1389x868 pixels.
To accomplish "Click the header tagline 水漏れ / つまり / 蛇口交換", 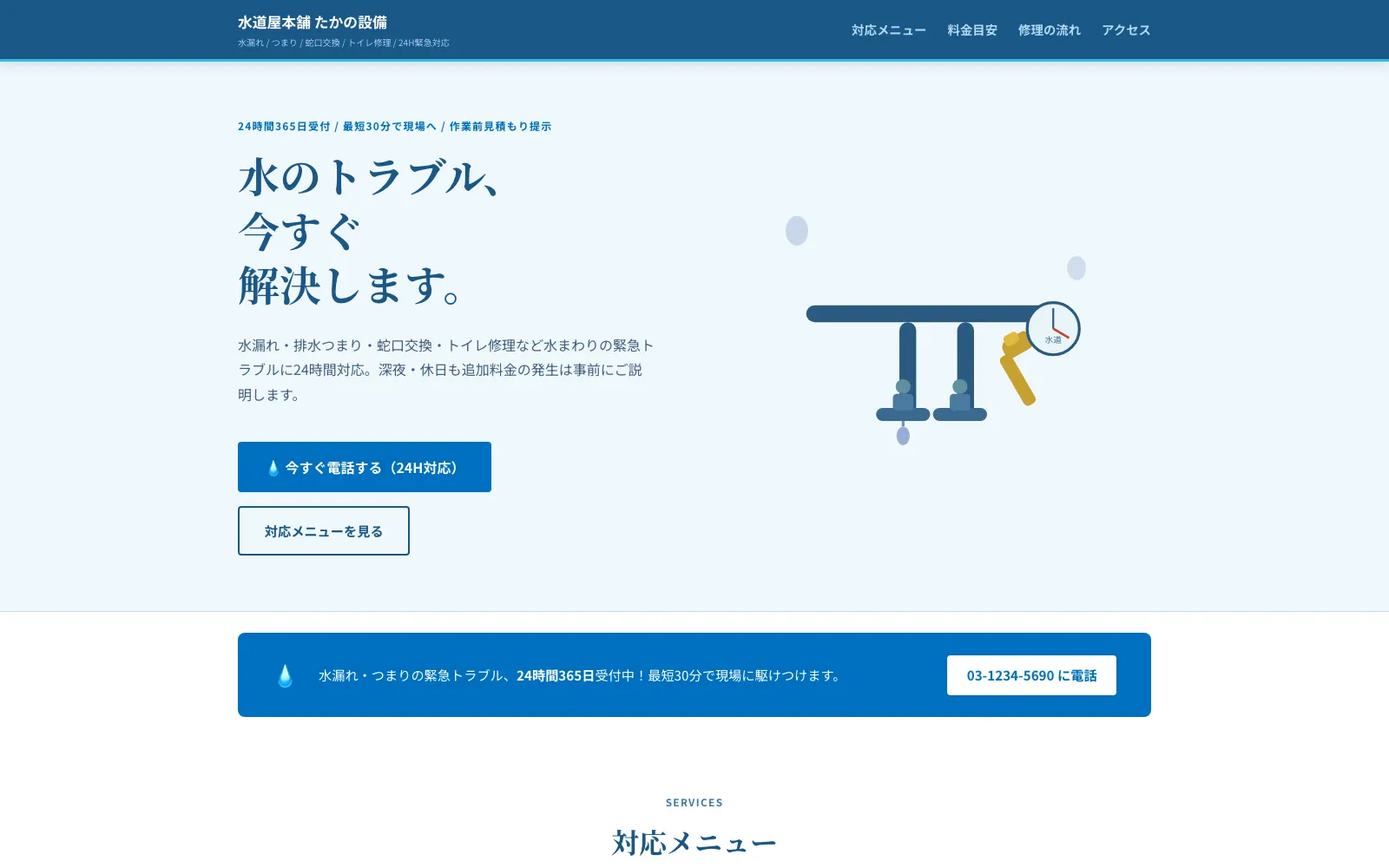I will pos(344,43).
